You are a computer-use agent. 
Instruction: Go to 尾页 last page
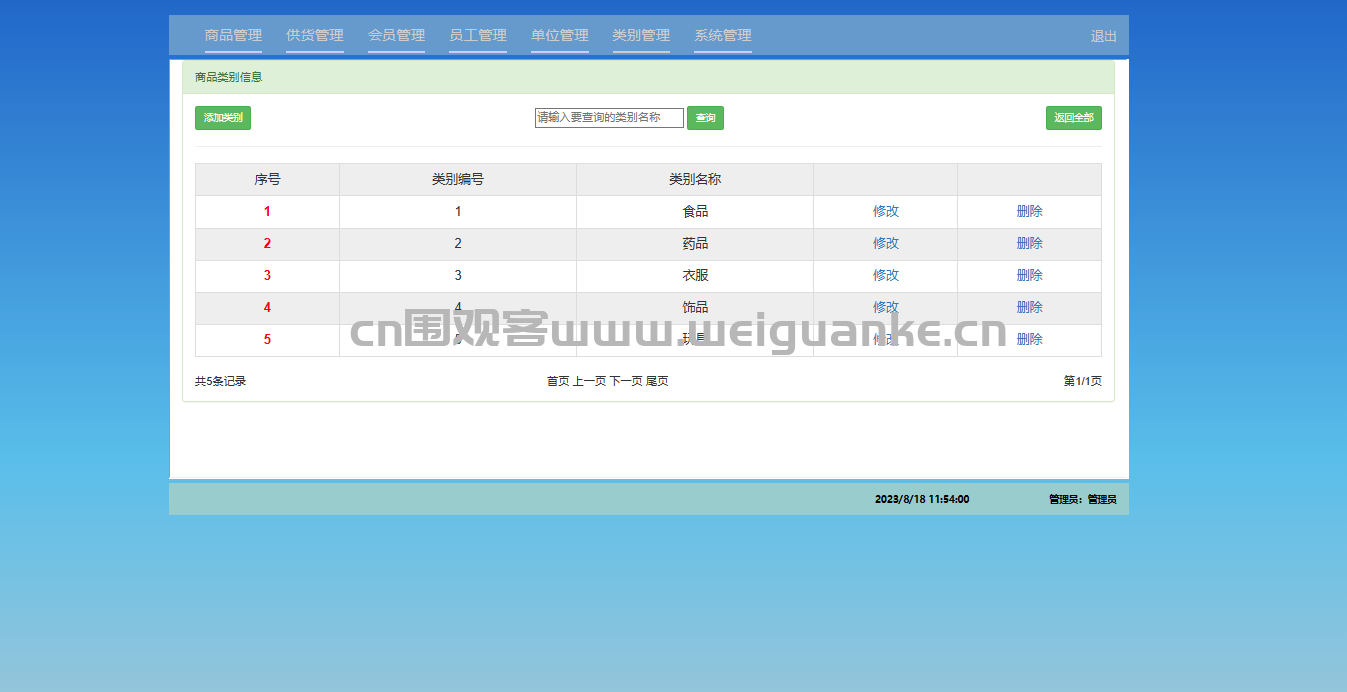[658, 381]
